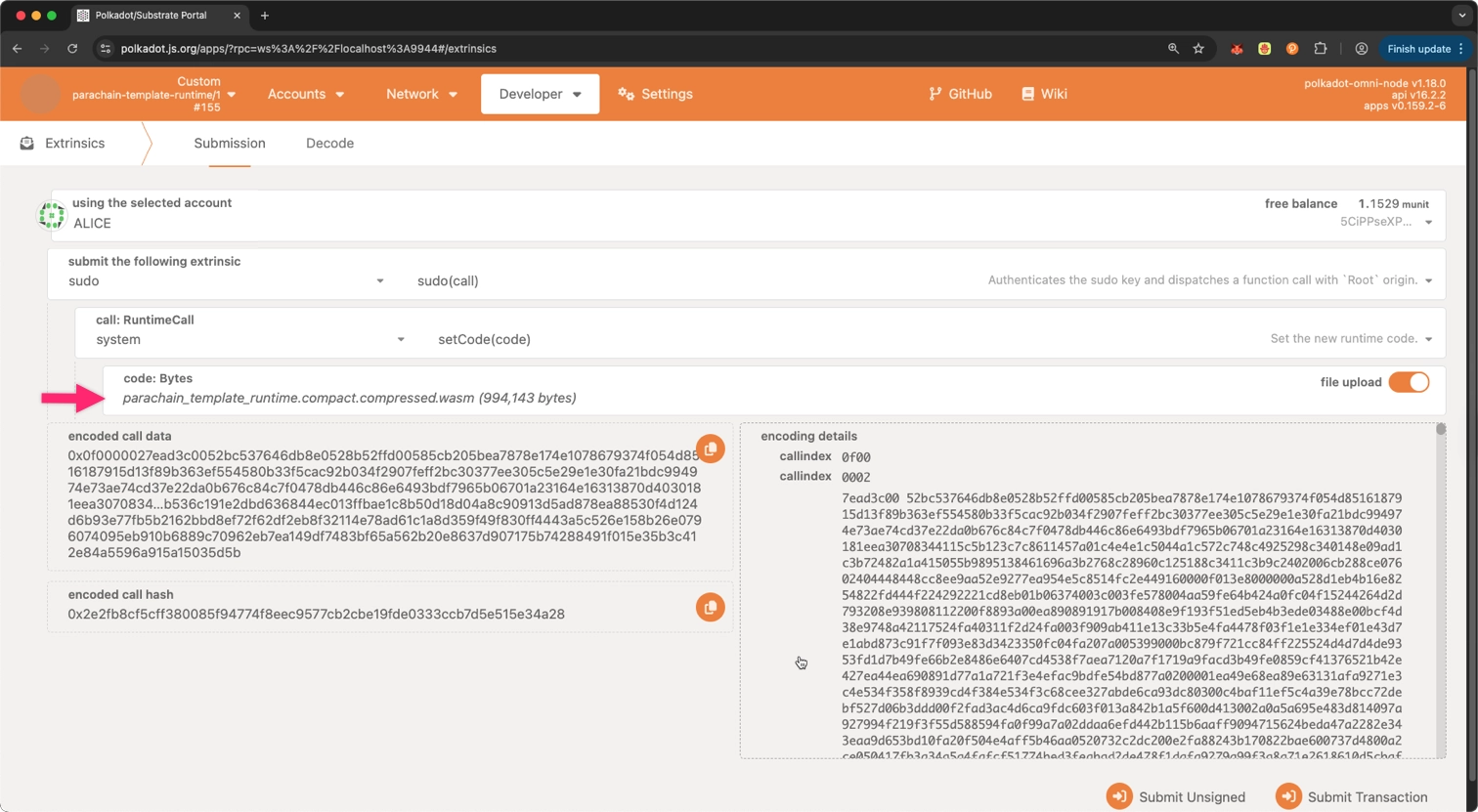The width and height of the screenshot is (1478, 812).
Task: Open the ALICE account selector dropdown
Action: tap(1428, 223)
